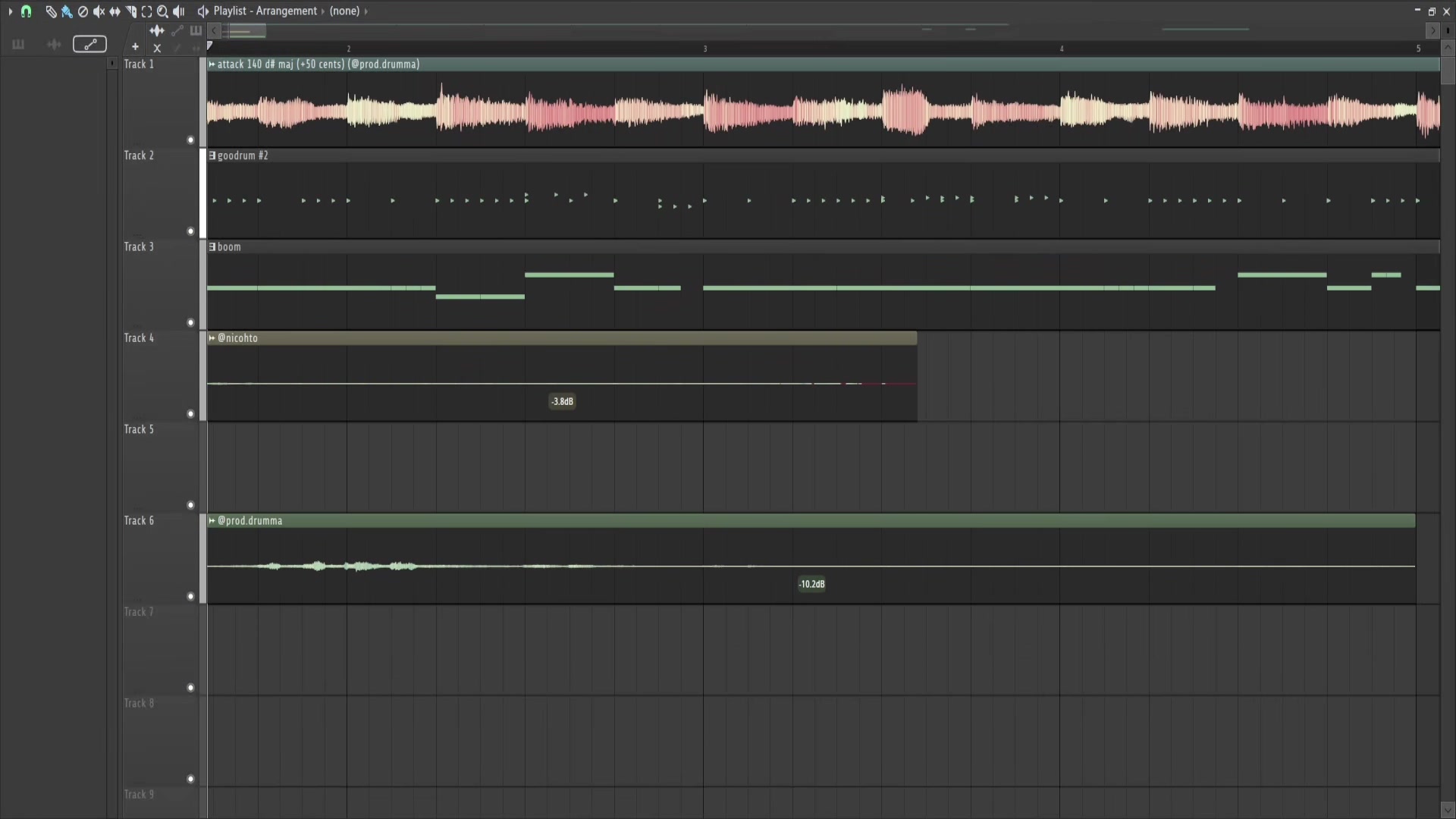Select the Track 3 label

tap(139, 247)
